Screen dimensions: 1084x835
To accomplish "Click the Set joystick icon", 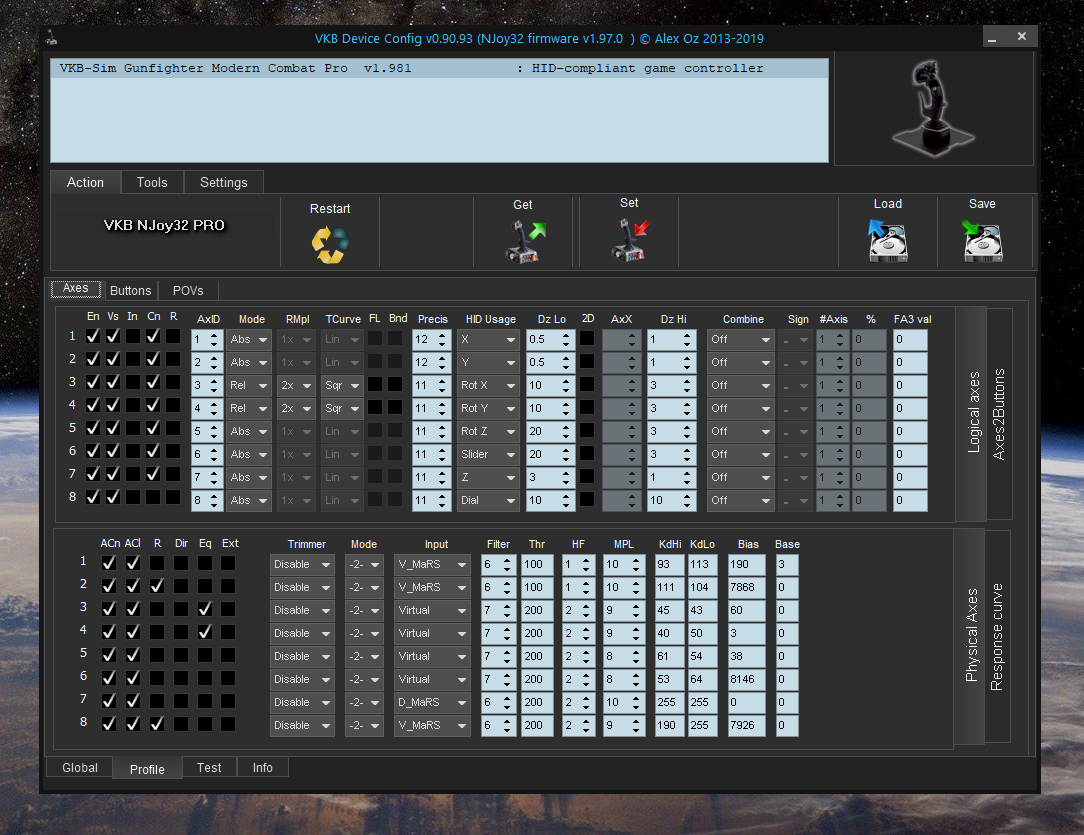I will (x=630, y=239).
